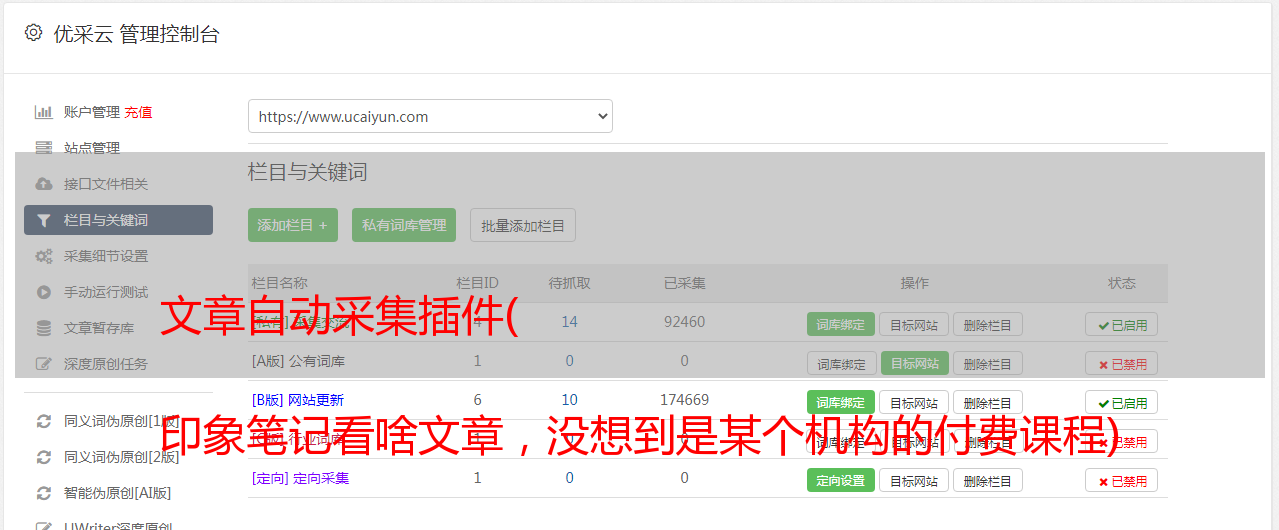Click the red 充值 link
The image size is (1279, 530).
coord(139,112)
